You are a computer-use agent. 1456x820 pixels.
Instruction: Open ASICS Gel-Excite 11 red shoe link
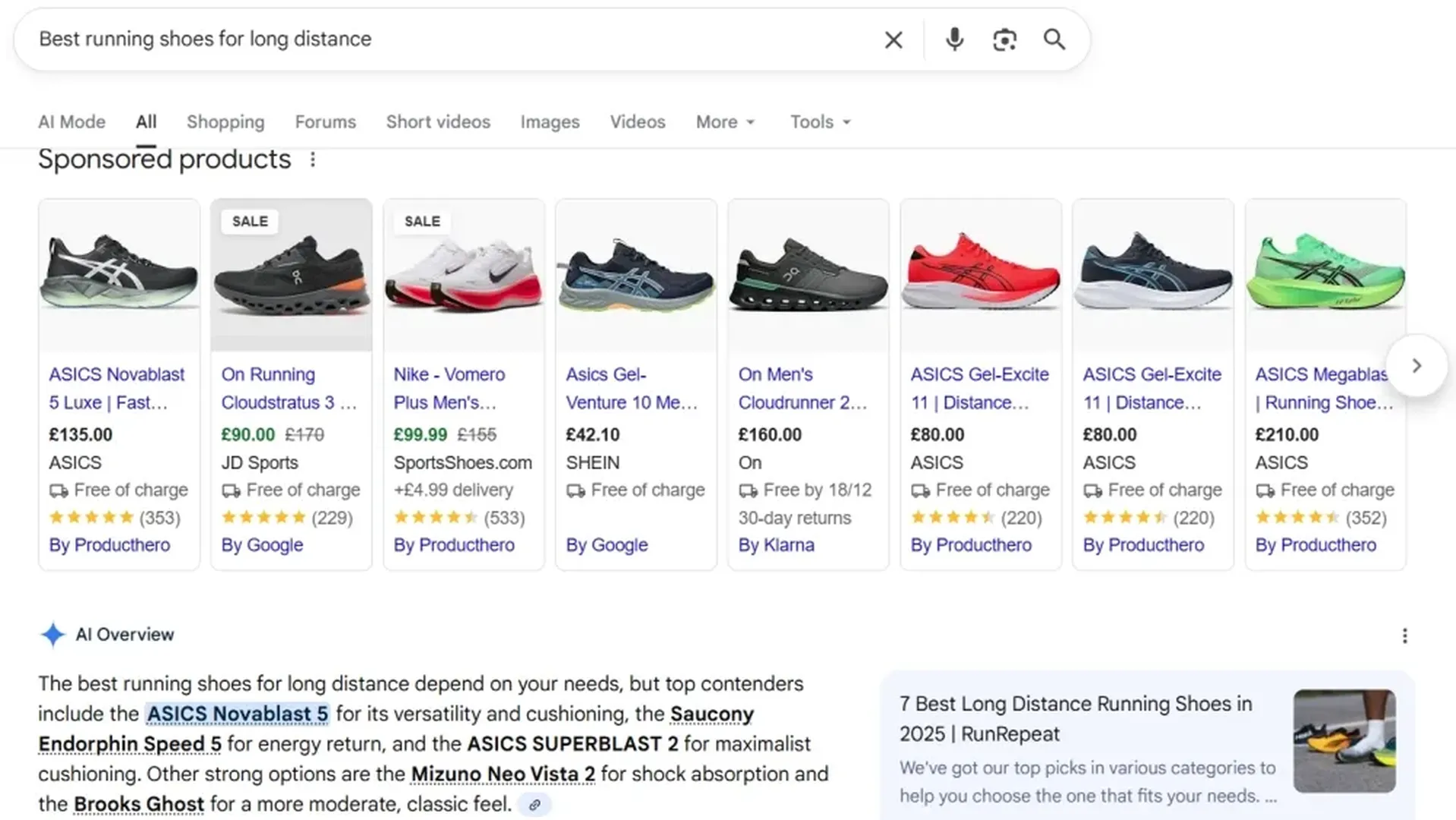[979, 388]
